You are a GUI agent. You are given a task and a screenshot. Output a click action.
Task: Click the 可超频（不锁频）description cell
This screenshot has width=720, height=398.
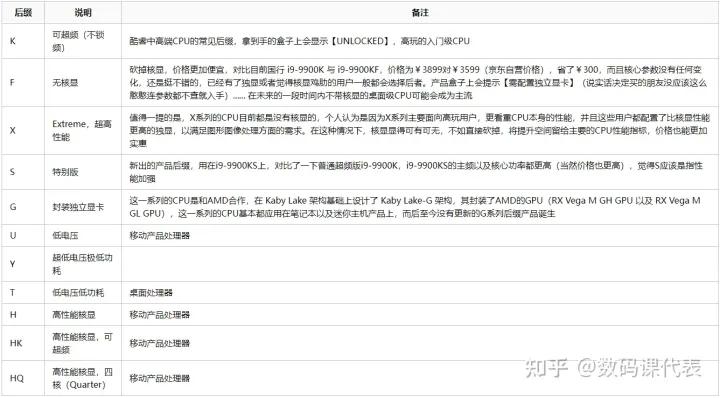83,41
